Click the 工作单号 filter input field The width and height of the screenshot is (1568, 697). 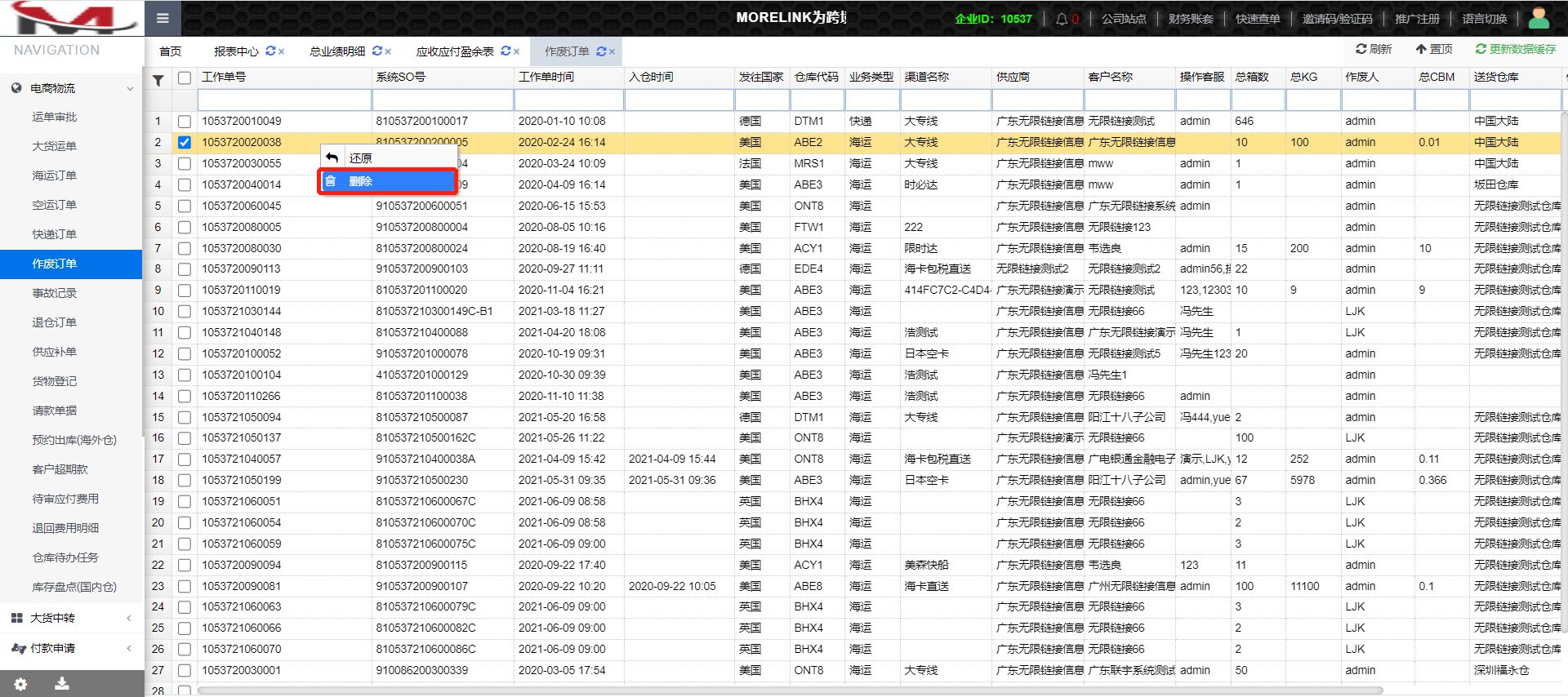[284, 100]
